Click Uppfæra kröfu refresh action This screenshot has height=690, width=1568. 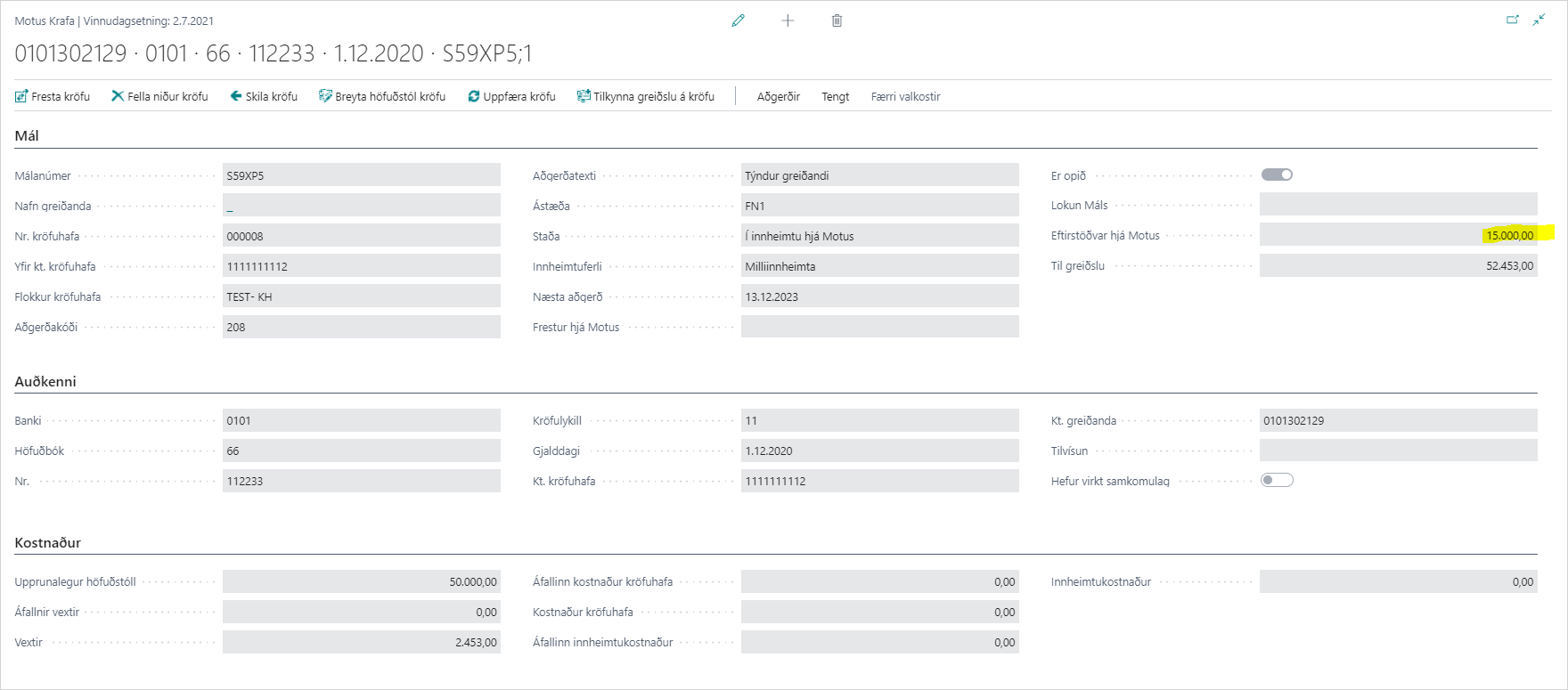(511, 96)
